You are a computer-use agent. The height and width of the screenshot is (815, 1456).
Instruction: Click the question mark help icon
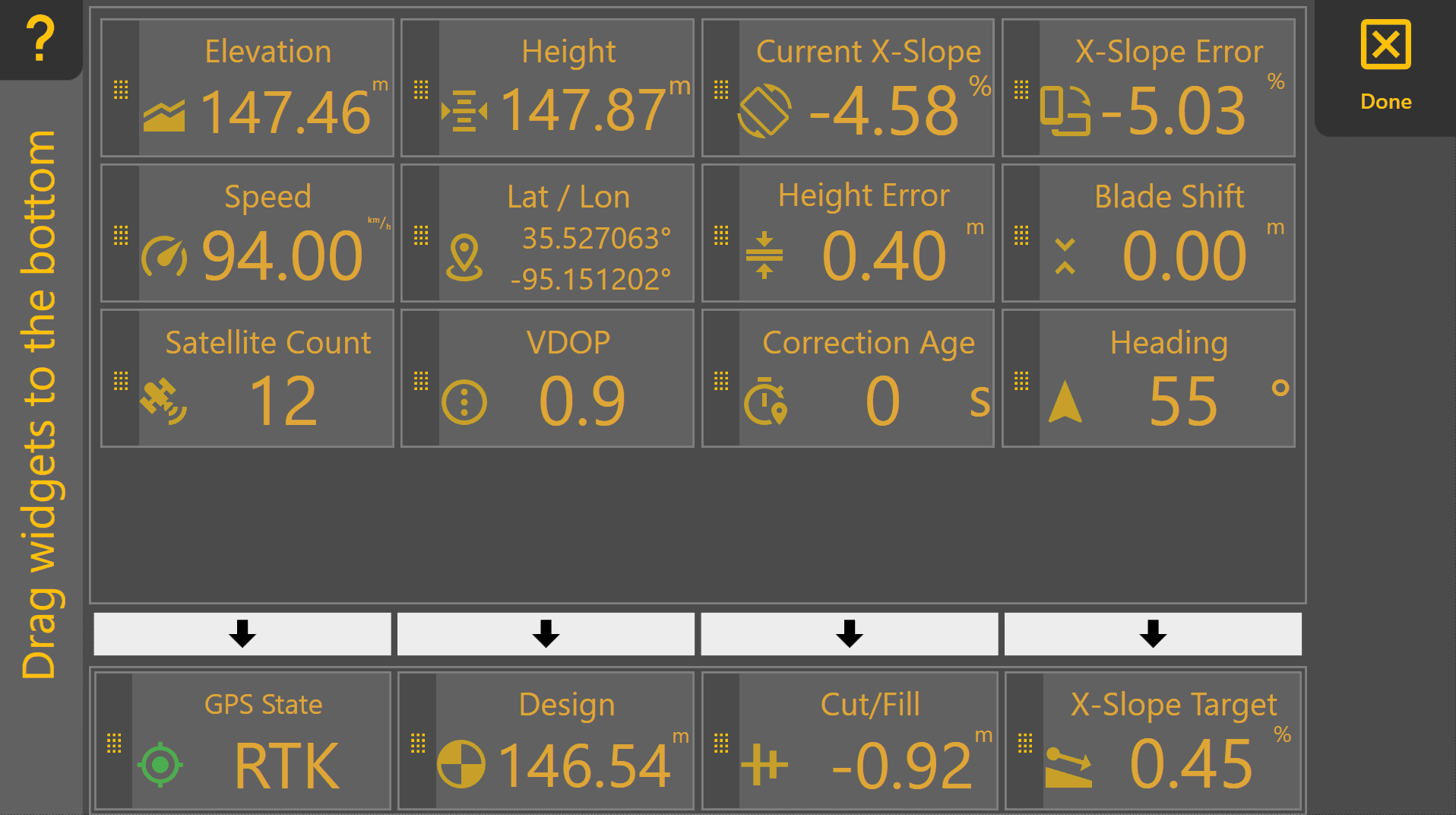pyautogui.click(x=40, y=38)
